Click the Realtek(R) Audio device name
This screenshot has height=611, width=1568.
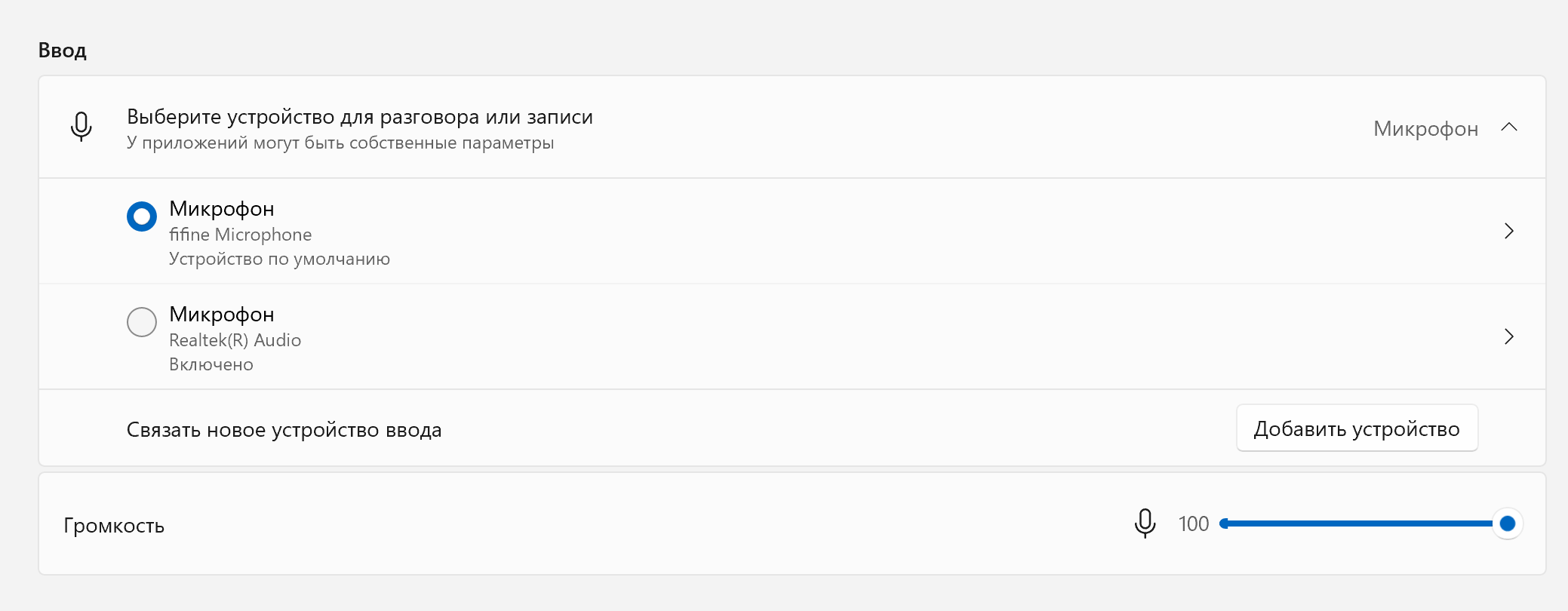coord(235,340)
